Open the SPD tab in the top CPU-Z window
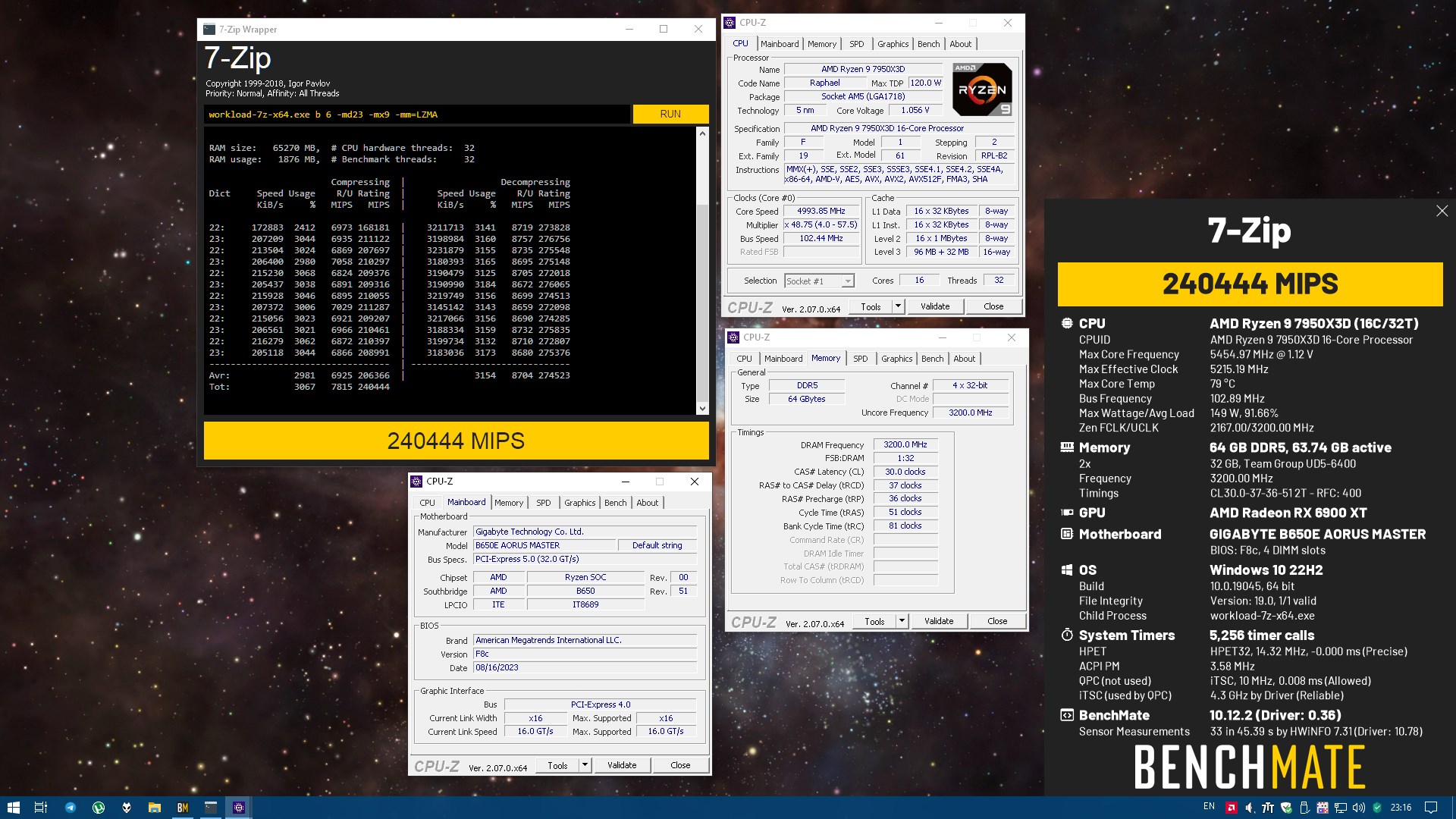Viewport: 1456px width, 819px height. pos(856,44)
